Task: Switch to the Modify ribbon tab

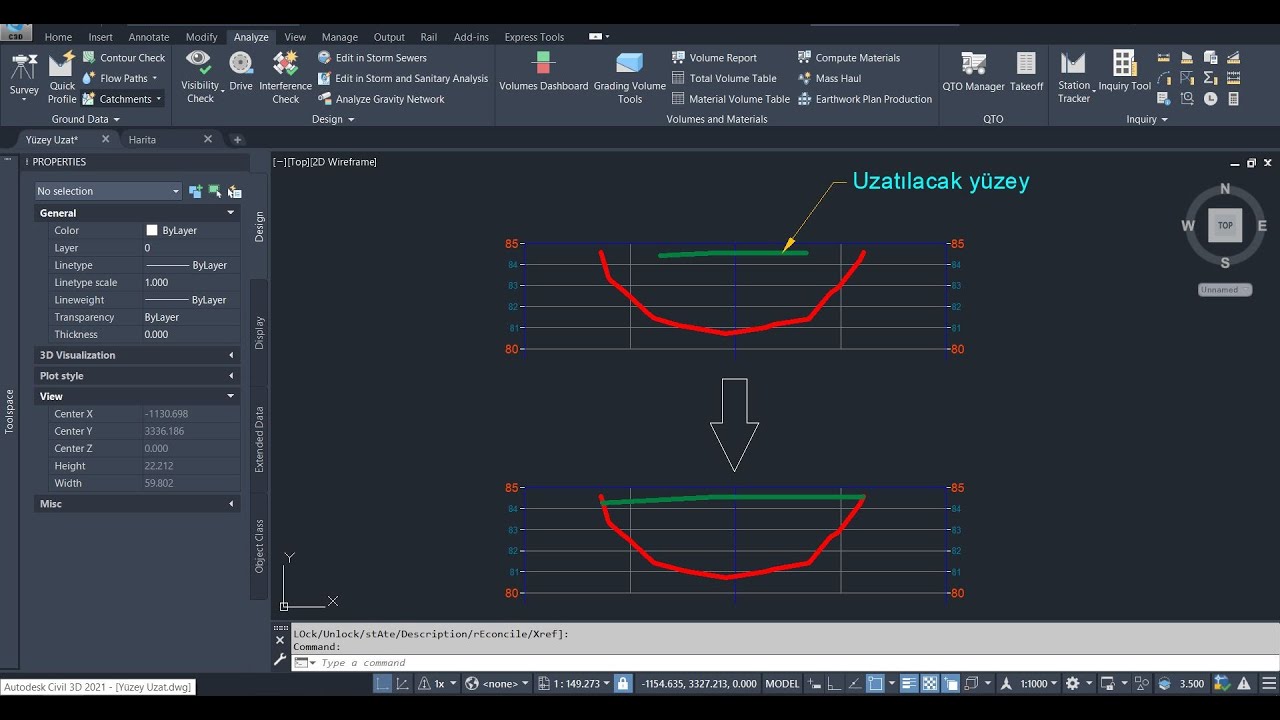Action: coord(201,37)
